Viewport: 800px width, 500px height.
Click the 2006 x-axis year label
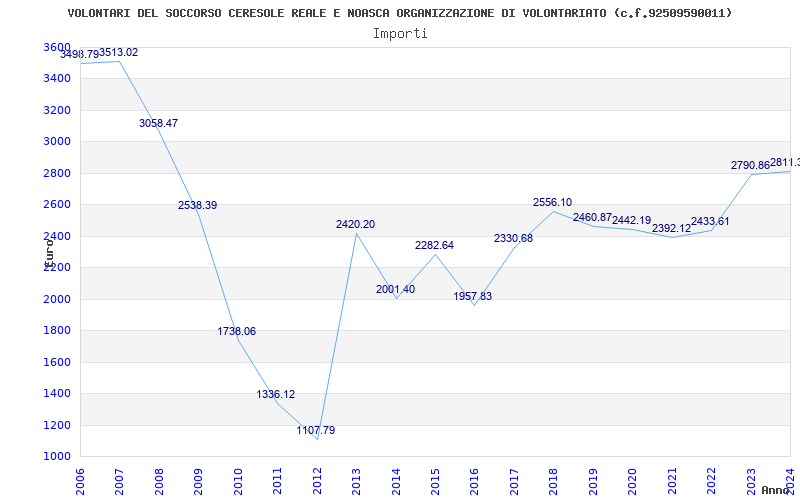click(x=80, y=482)
